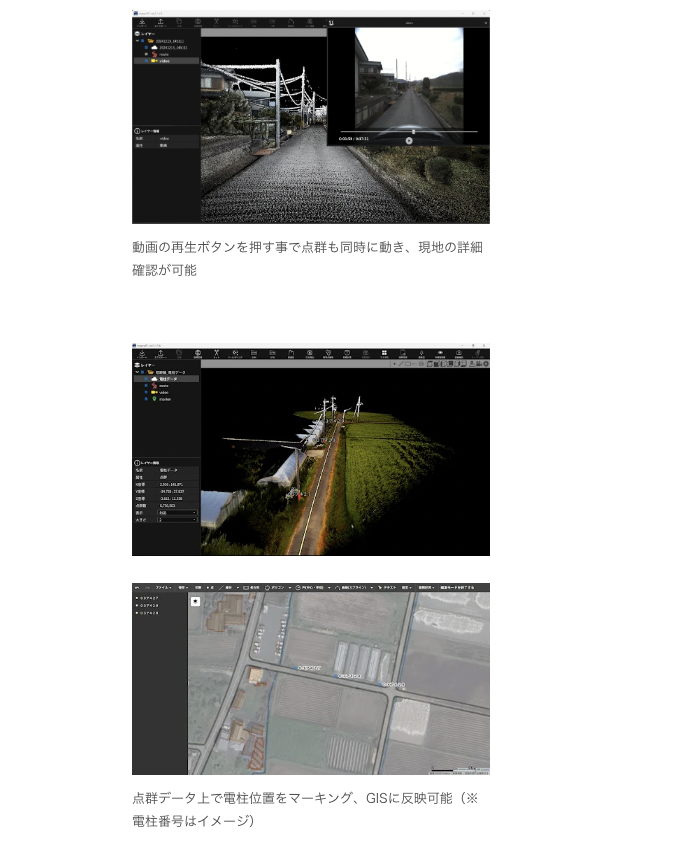
Task: Click the import icon in farmland-view toolbar
Action: 142,354
